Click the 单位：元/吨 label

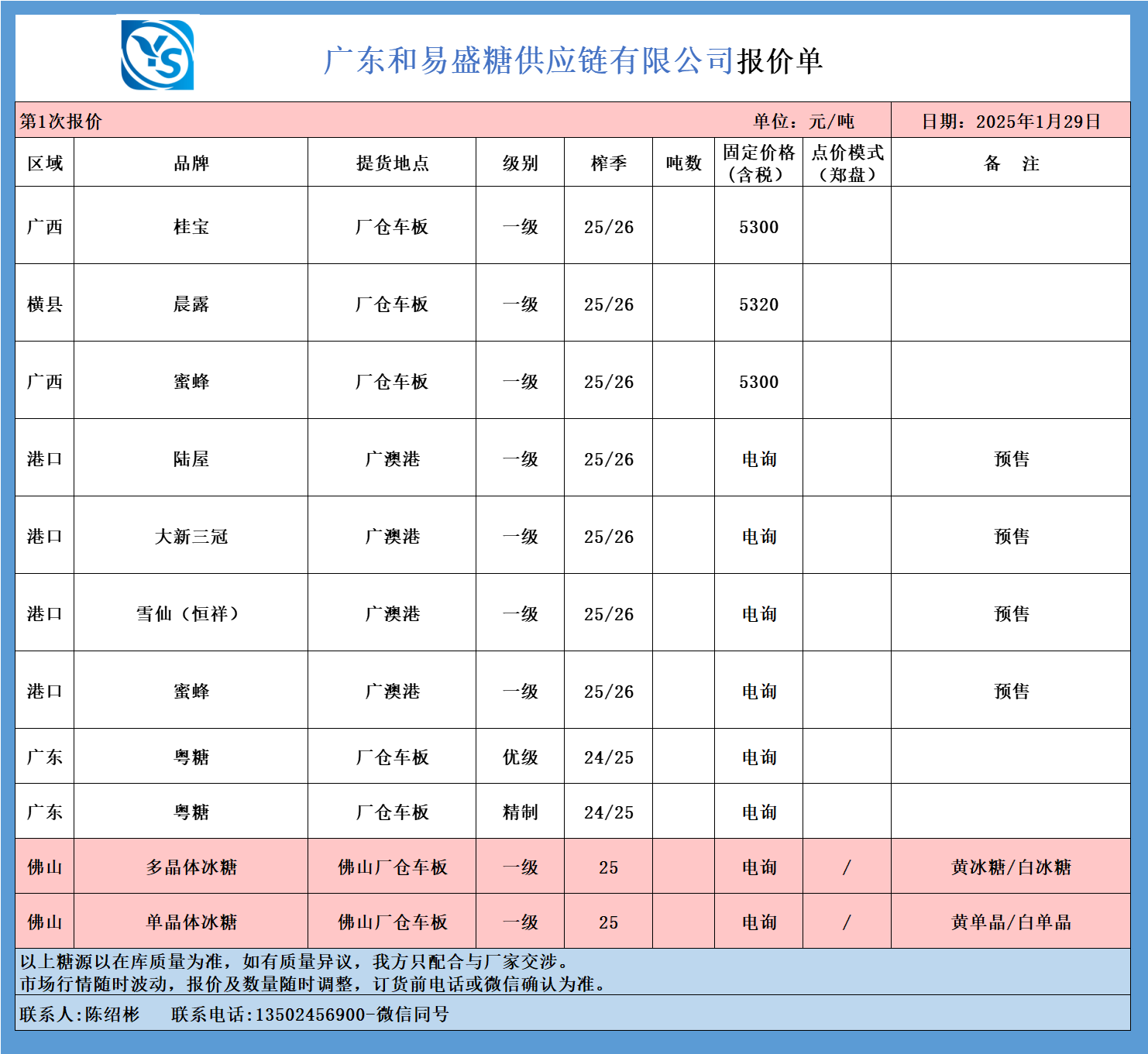tap(803, 122)
